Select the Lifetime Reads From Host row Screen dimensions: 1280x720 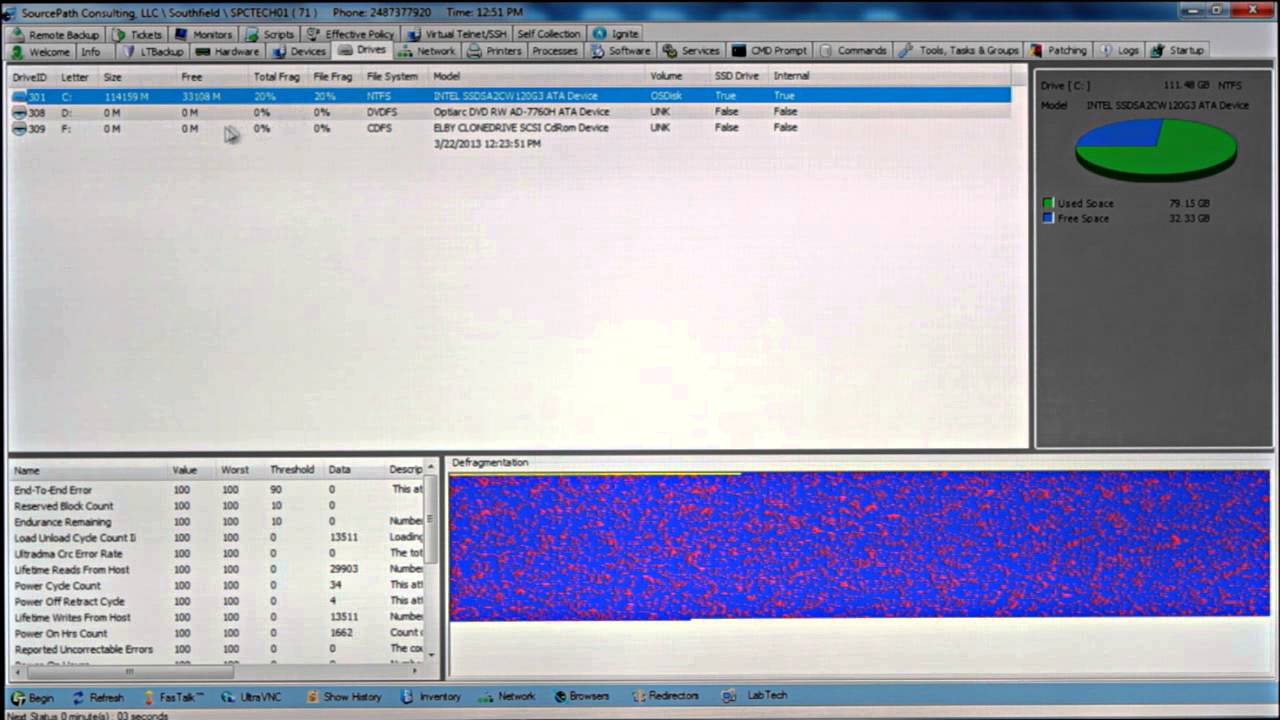coord(218,569)
